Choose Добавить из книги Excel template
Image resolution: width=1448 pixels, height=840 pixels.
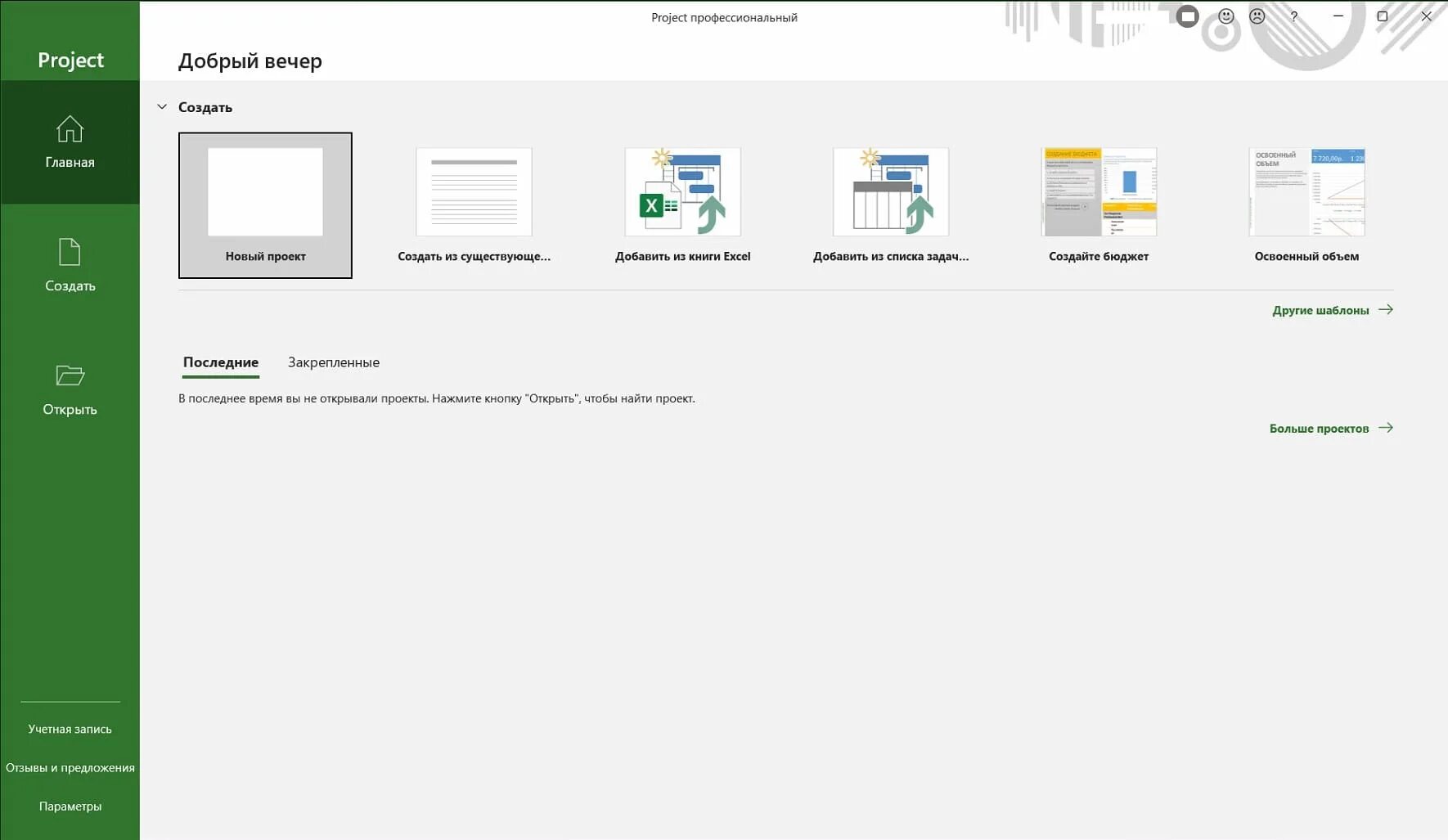(682, 205)
